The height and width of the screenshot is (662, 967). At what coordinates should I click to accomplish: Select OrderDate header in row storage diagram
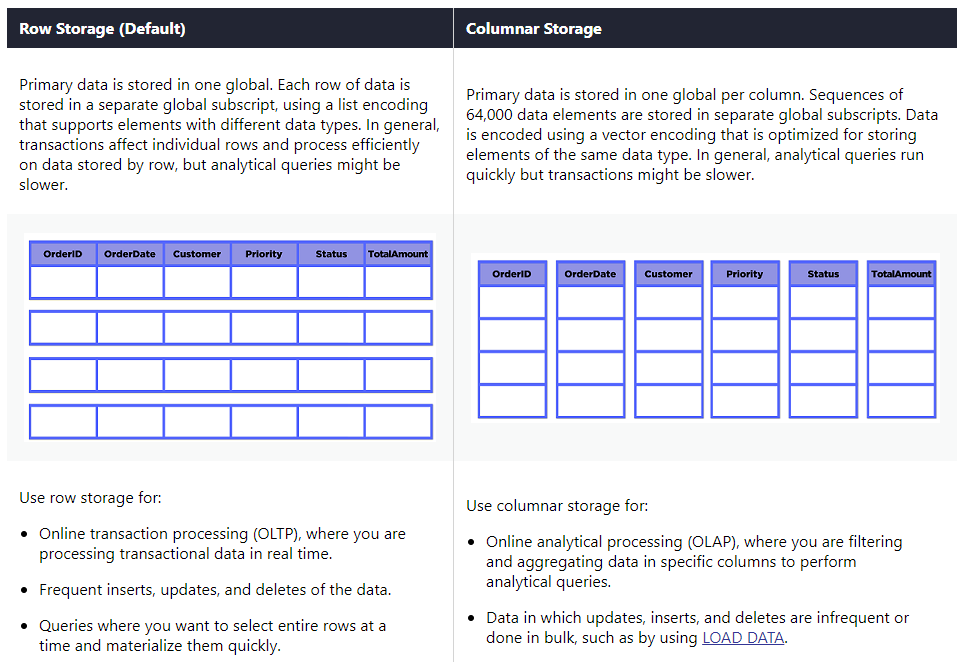(x=130, y=254)
